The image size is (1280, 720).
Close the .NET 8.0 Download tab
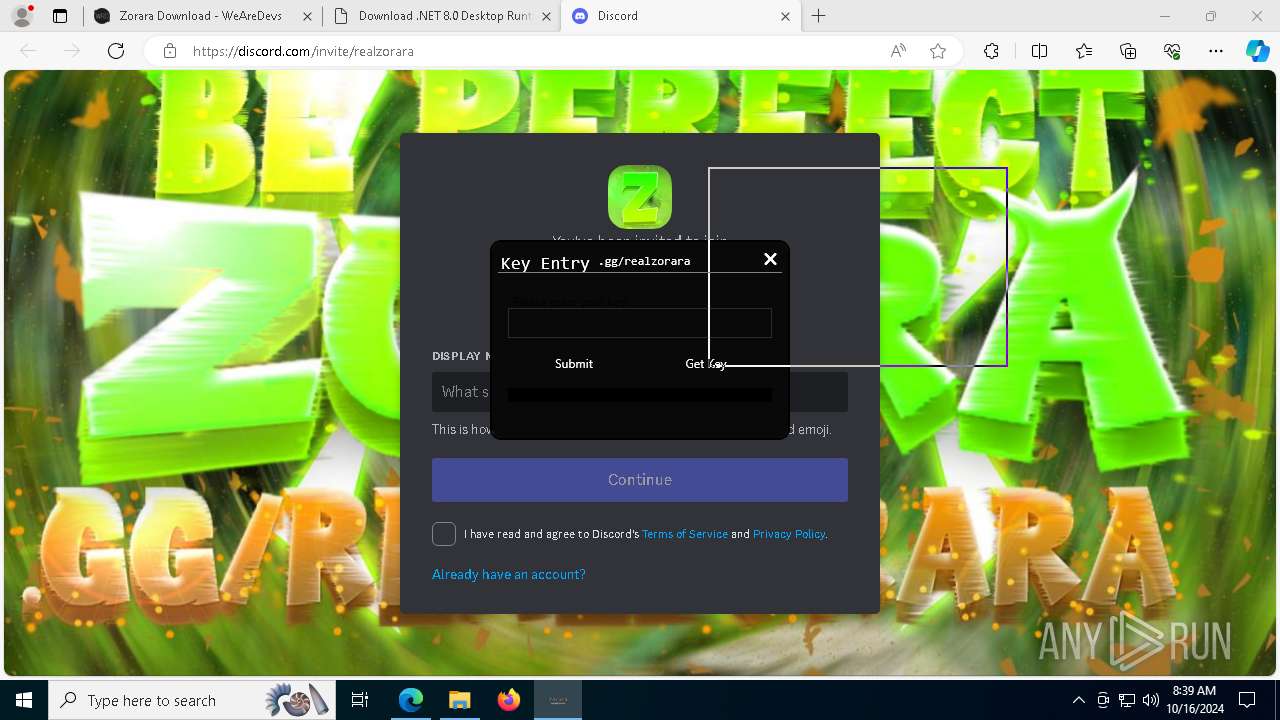[x=545, y=16]
